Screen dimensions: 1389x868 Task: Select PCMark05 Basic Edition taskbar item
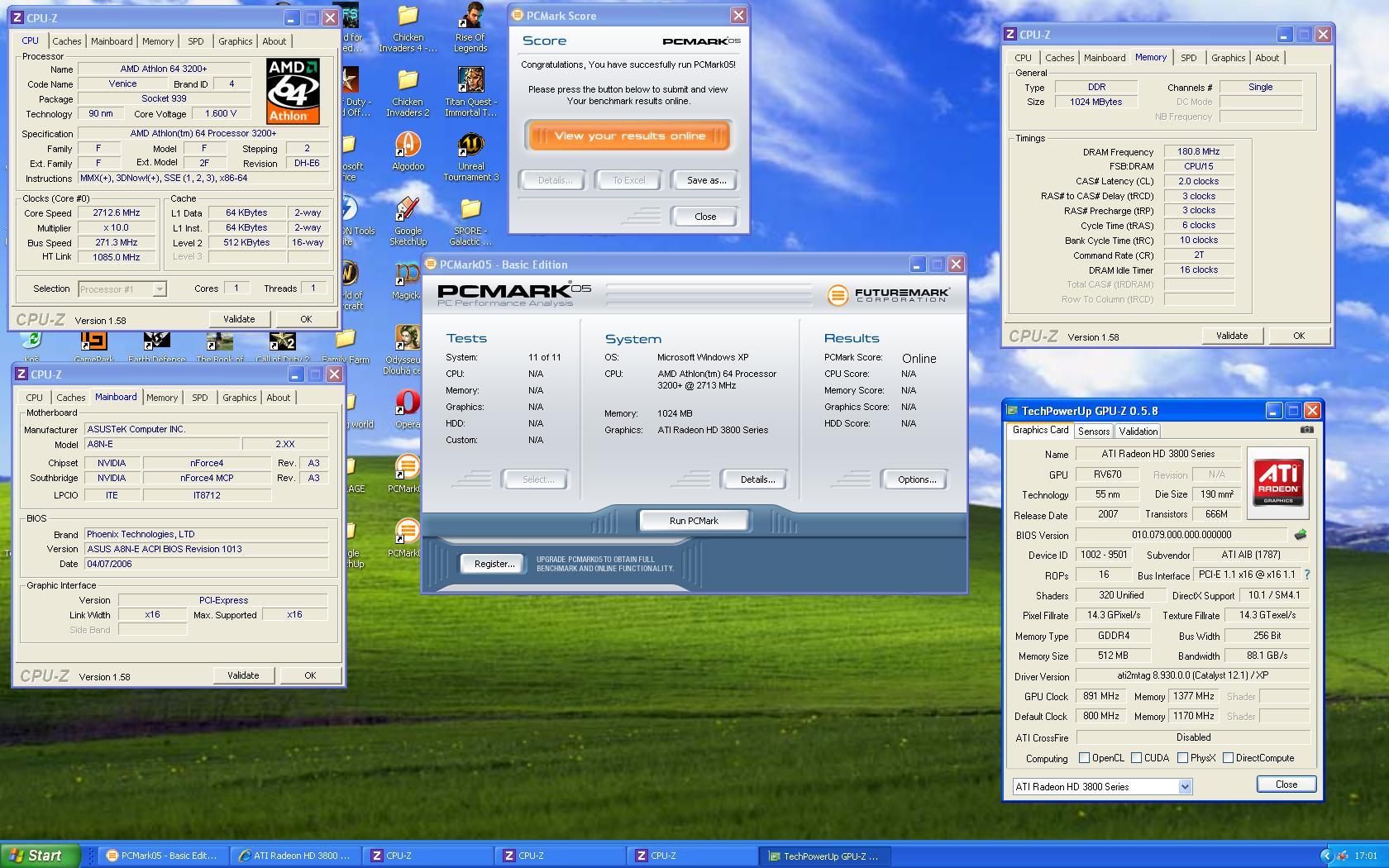pos(164,856)
